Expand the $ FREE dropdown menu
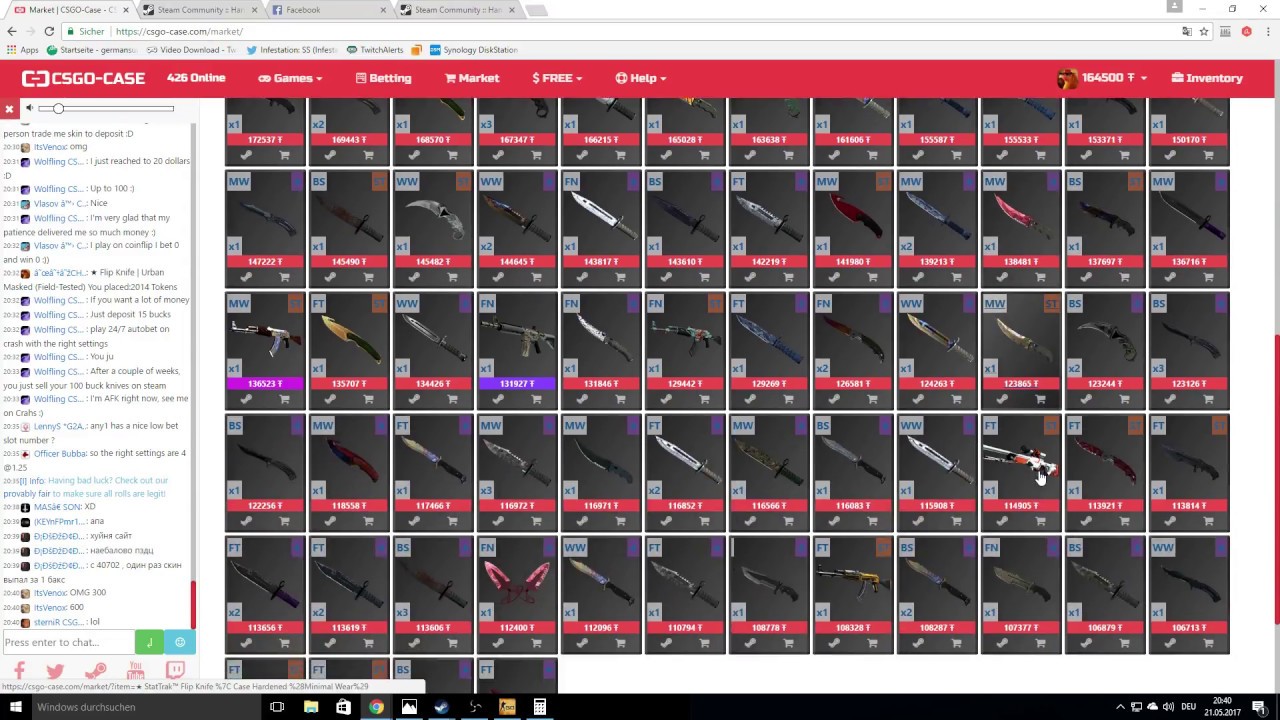The height and width of the screenshot is (720, 1280). tap(557, 78)
